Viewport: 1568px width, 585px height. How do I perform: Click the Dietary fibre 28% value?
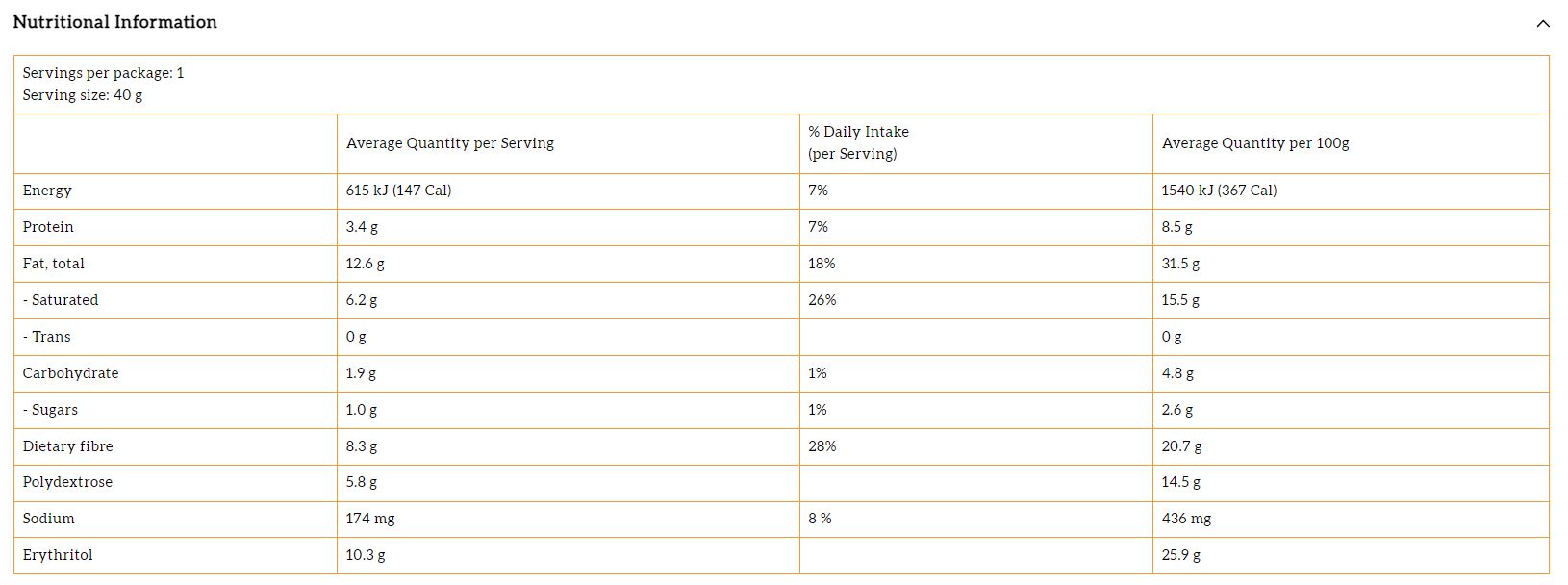click(x=822, y=446)
